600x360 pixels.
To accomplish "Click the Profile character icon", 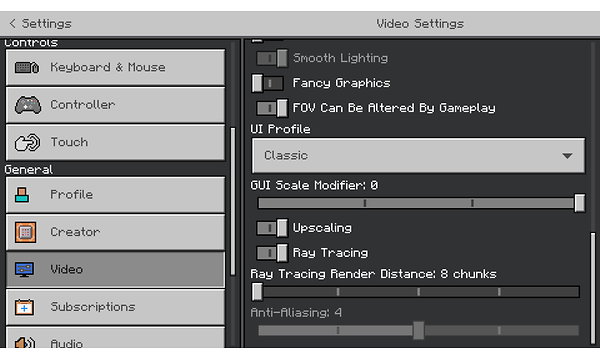I will tap(22, 195).
